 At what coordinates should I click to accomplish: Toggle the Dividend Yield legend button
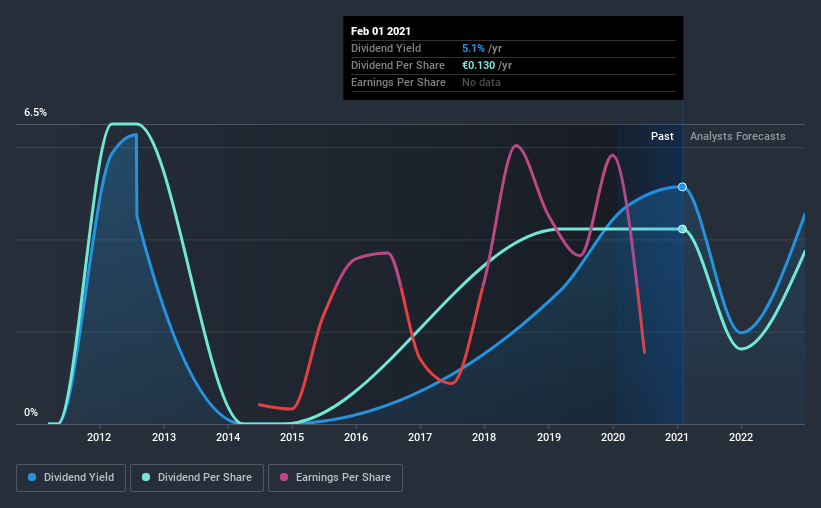point(71,478)
